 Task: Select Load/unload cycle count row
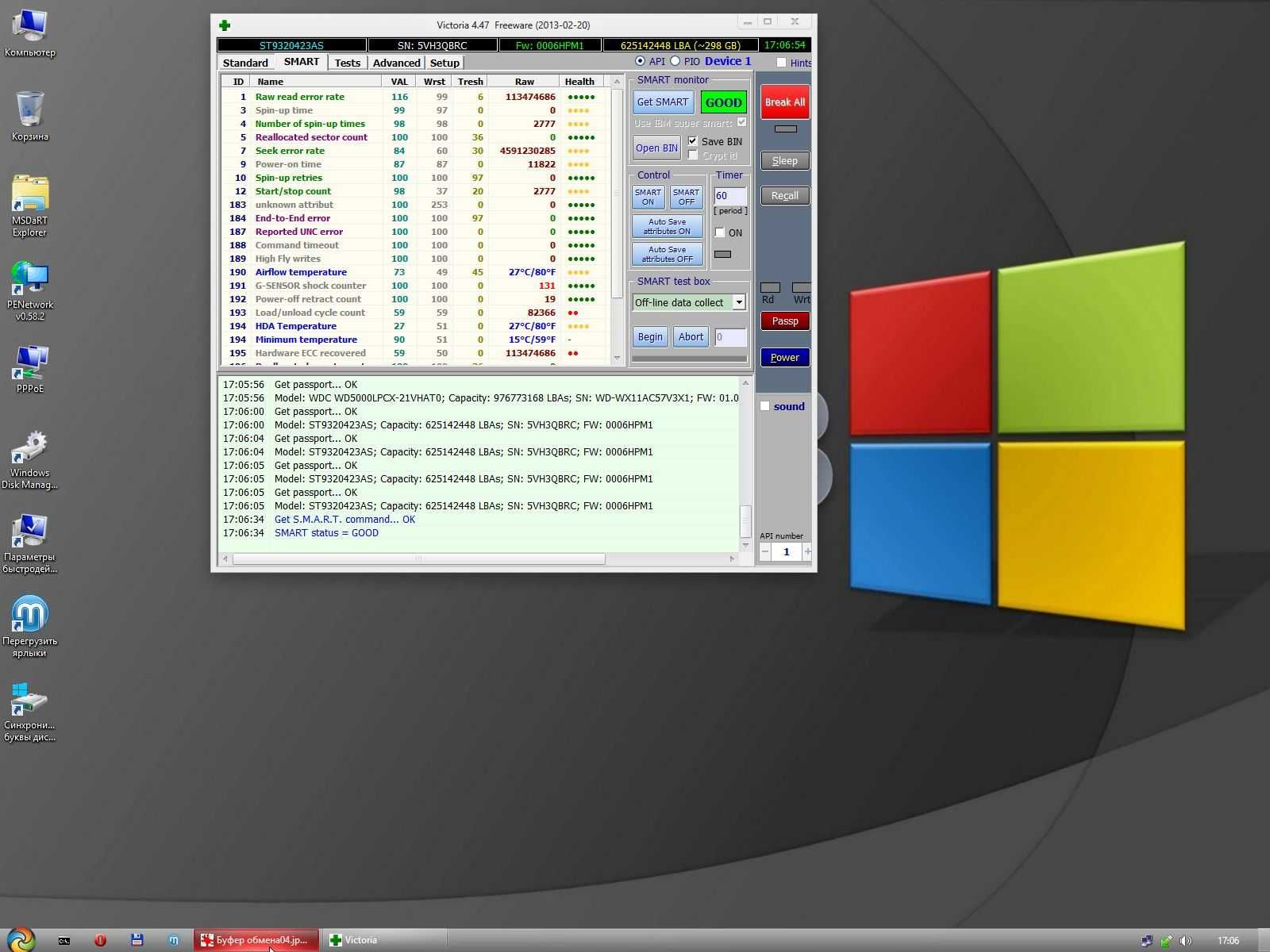tap(415, 313)
